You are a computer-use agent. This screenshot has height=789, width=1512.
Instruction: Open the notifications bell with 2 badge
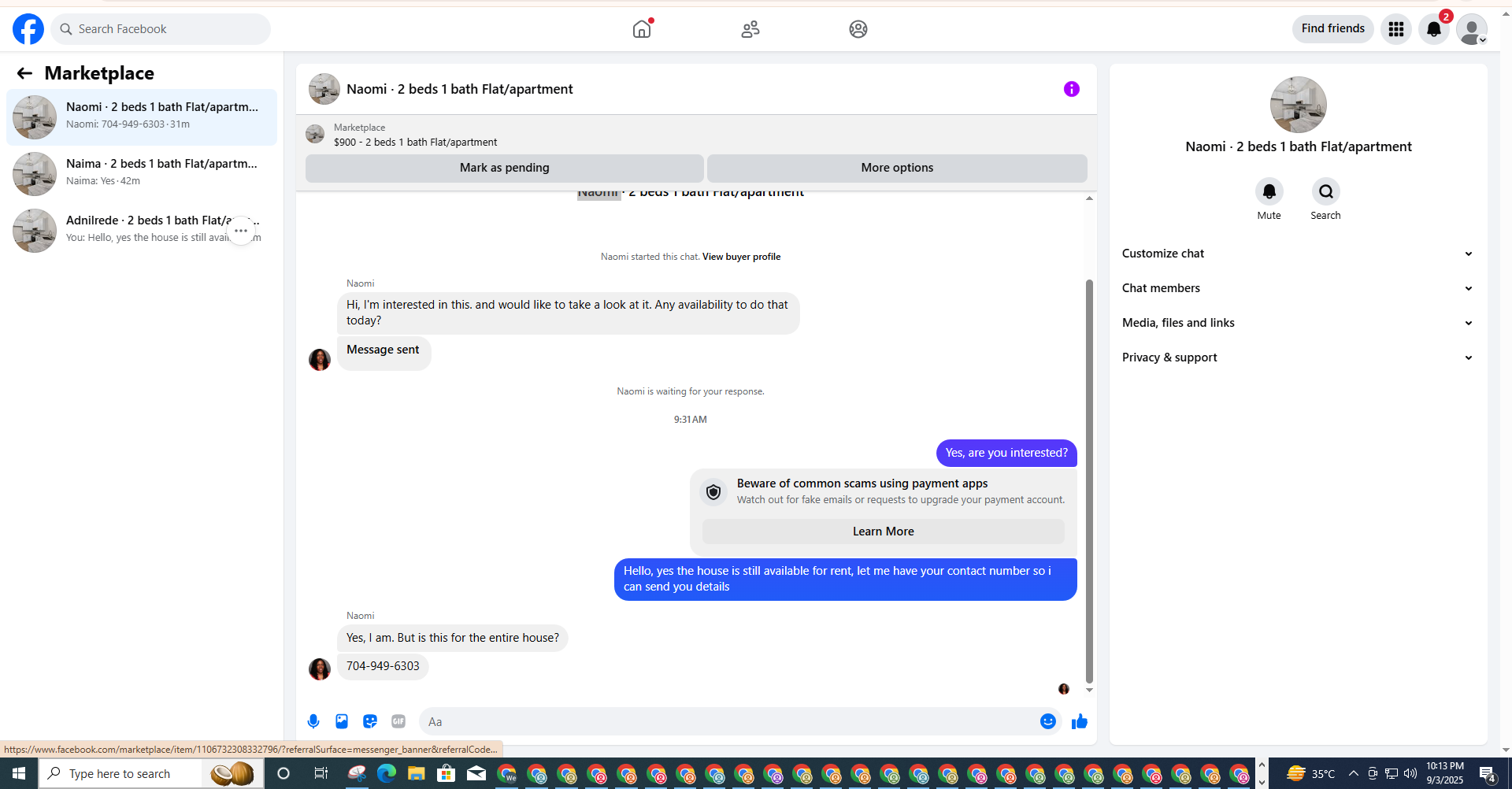(1434, 29)
